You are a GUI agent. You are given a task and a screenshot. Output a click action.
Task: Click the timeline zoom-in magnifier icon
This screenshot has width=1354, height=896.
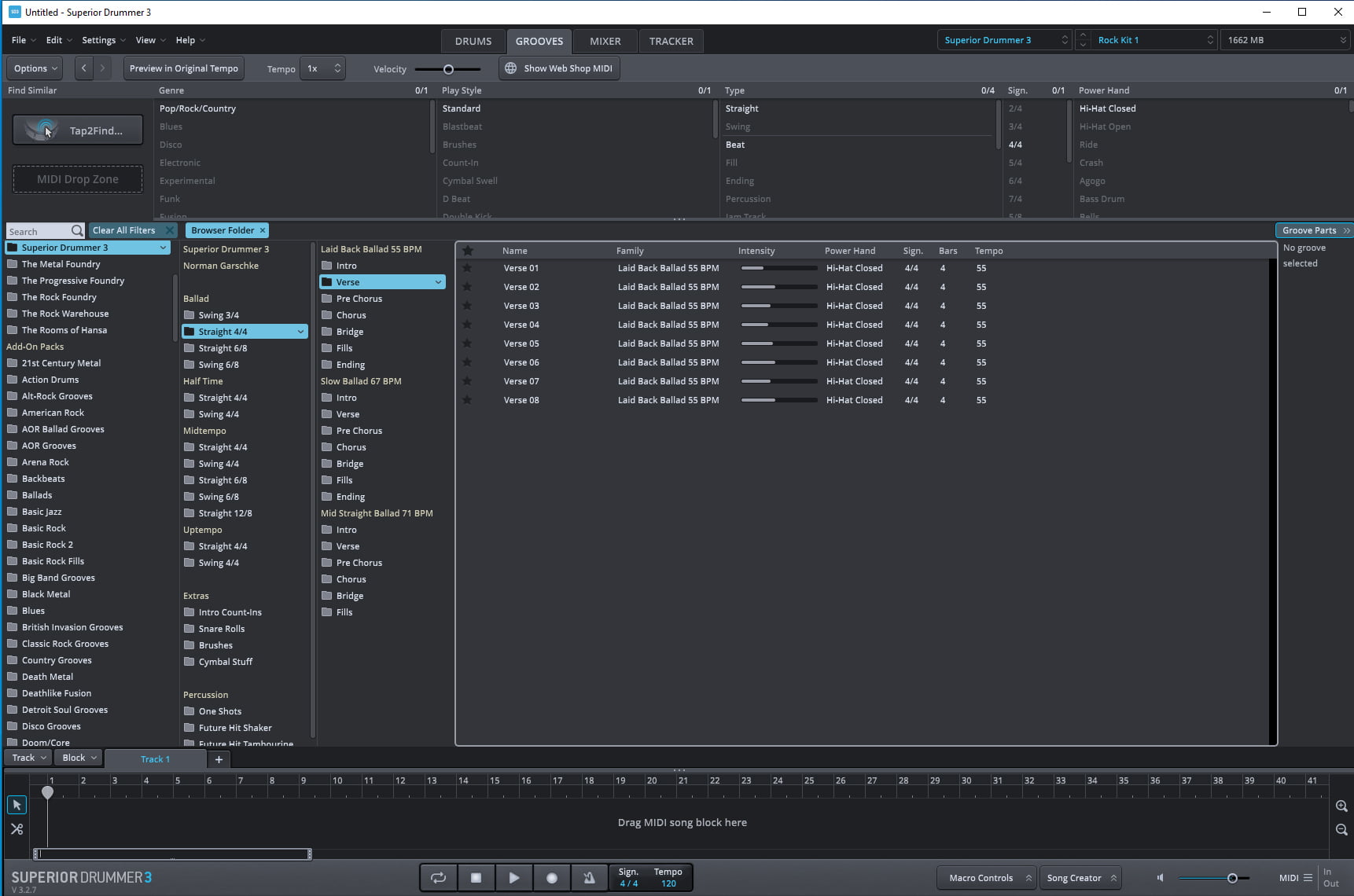click(1341, 806)
